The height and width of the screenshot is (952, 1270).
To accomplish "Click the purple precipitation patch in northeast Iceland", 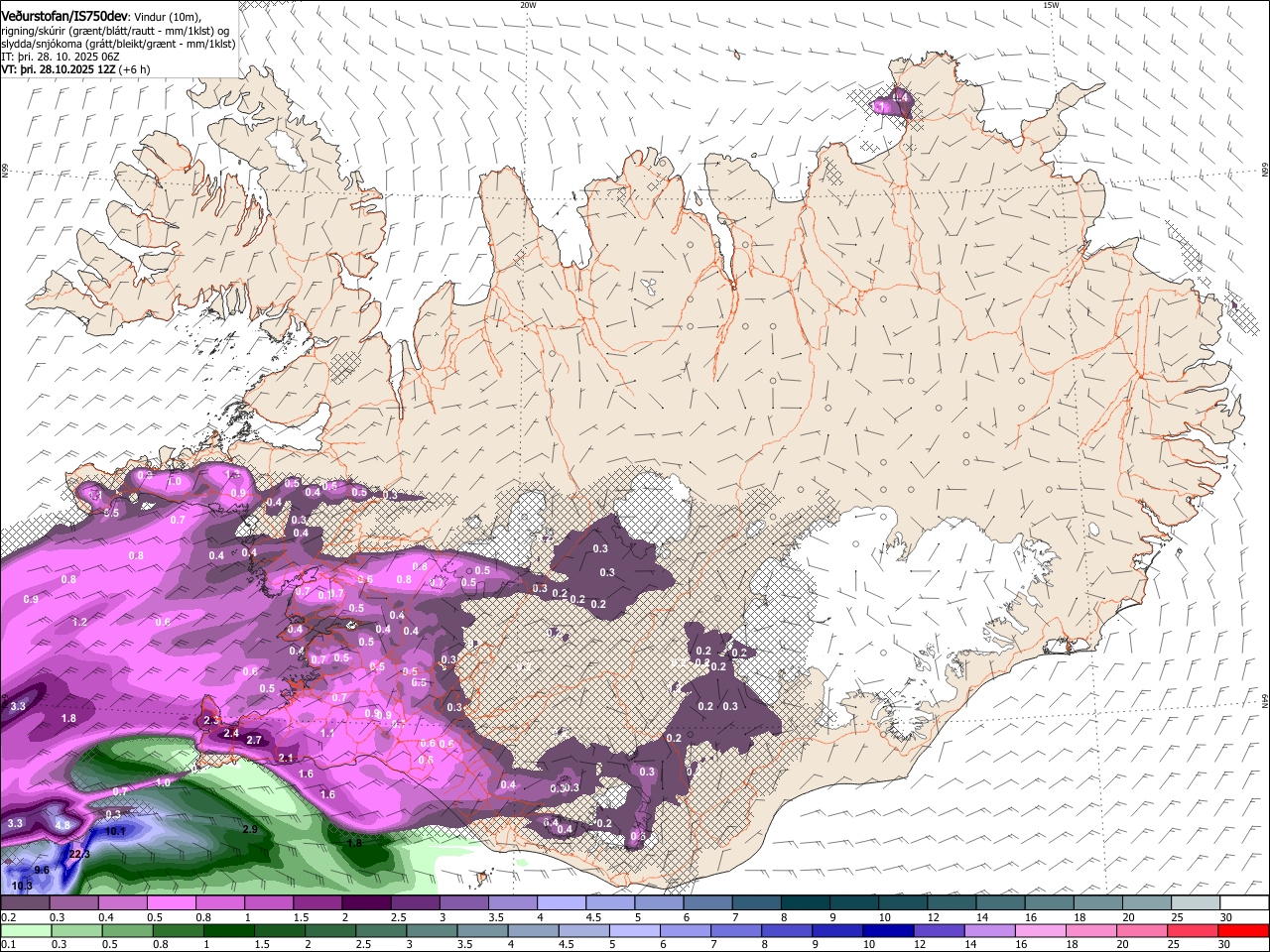I will [892, 102].
